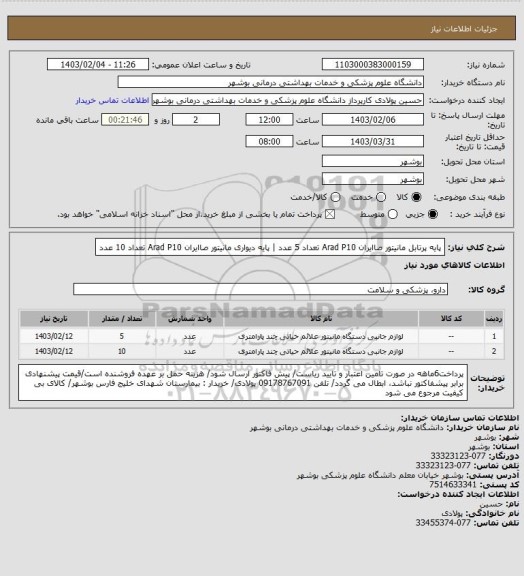This screenshot has width=524, height=576.
Task: Open the اطلاعات تماس خریدار link
Action: pos(112,100)
